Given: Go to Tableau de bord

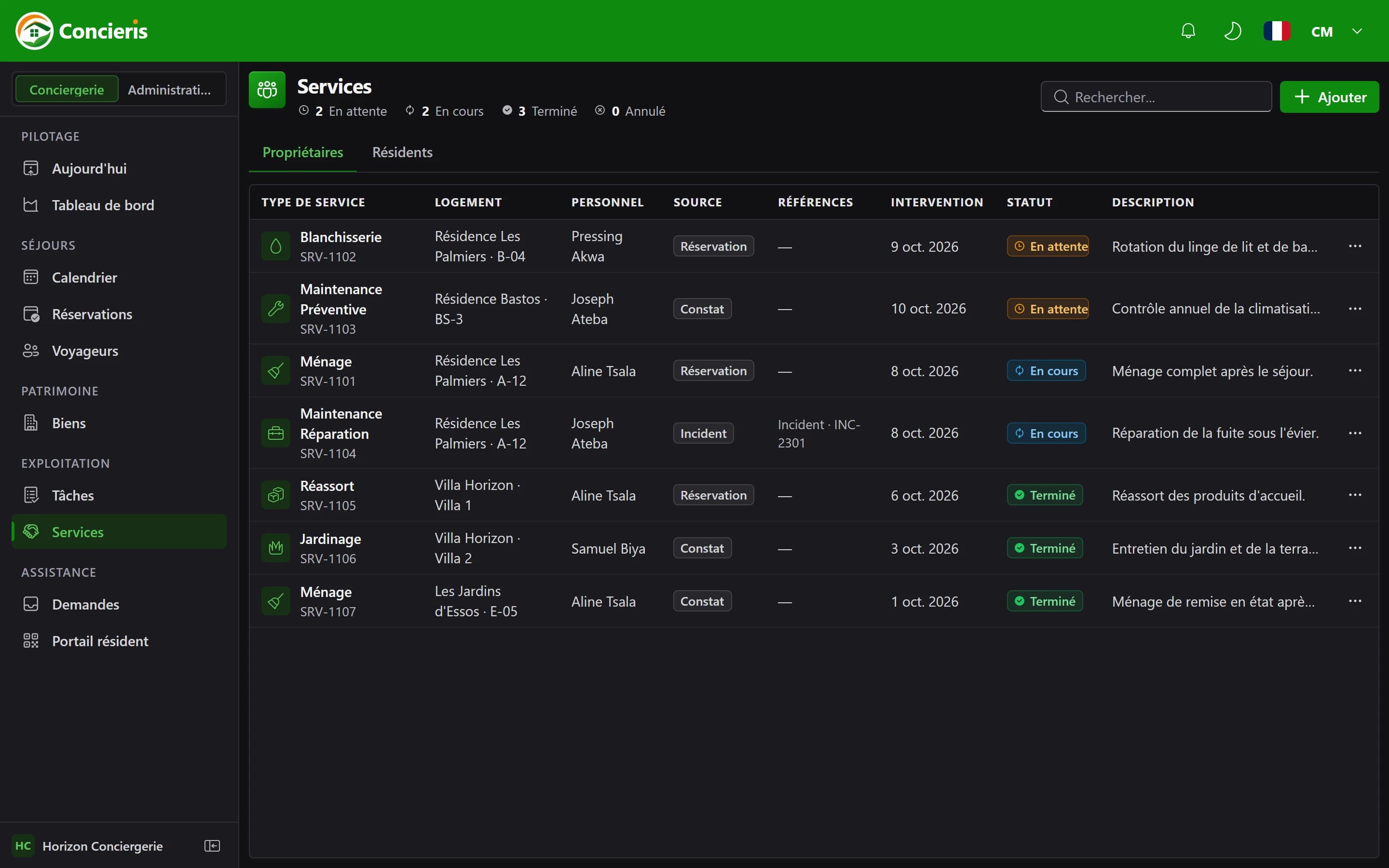Looking at the screenshot, I should click(120, 205).
